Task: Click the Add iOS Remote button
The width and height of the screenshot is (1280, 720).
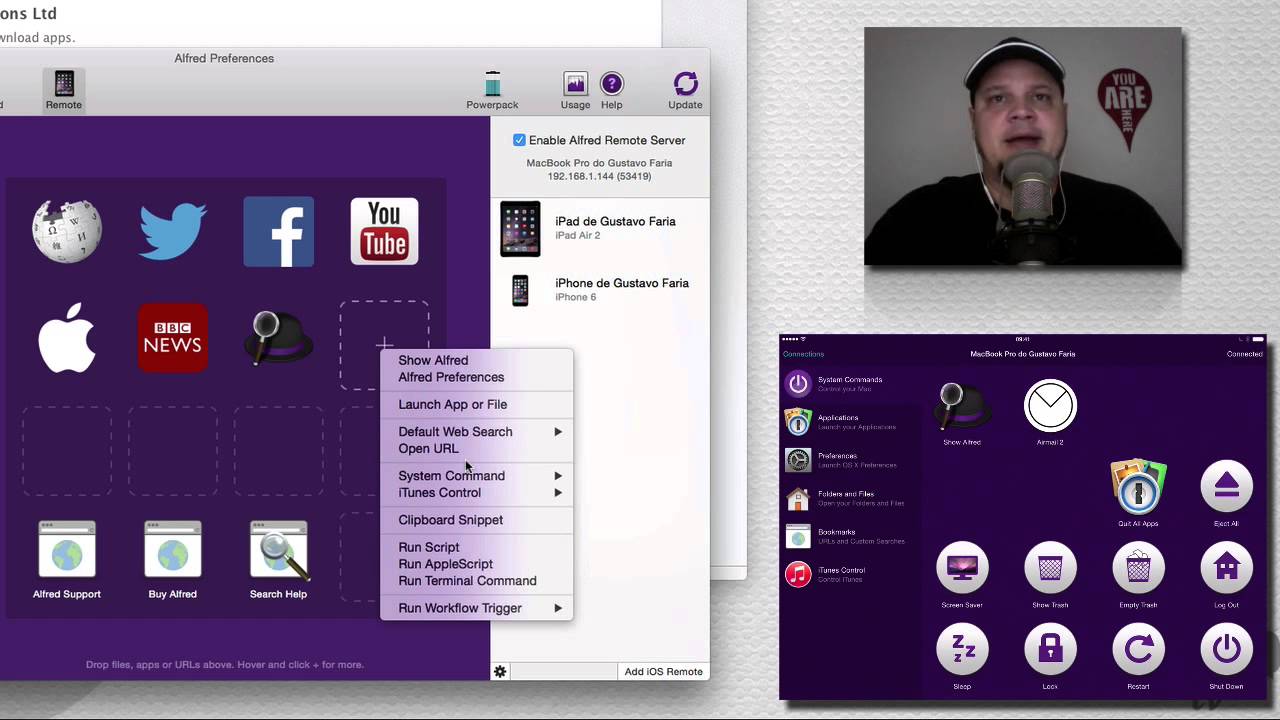Action: [x=663, y=672]
